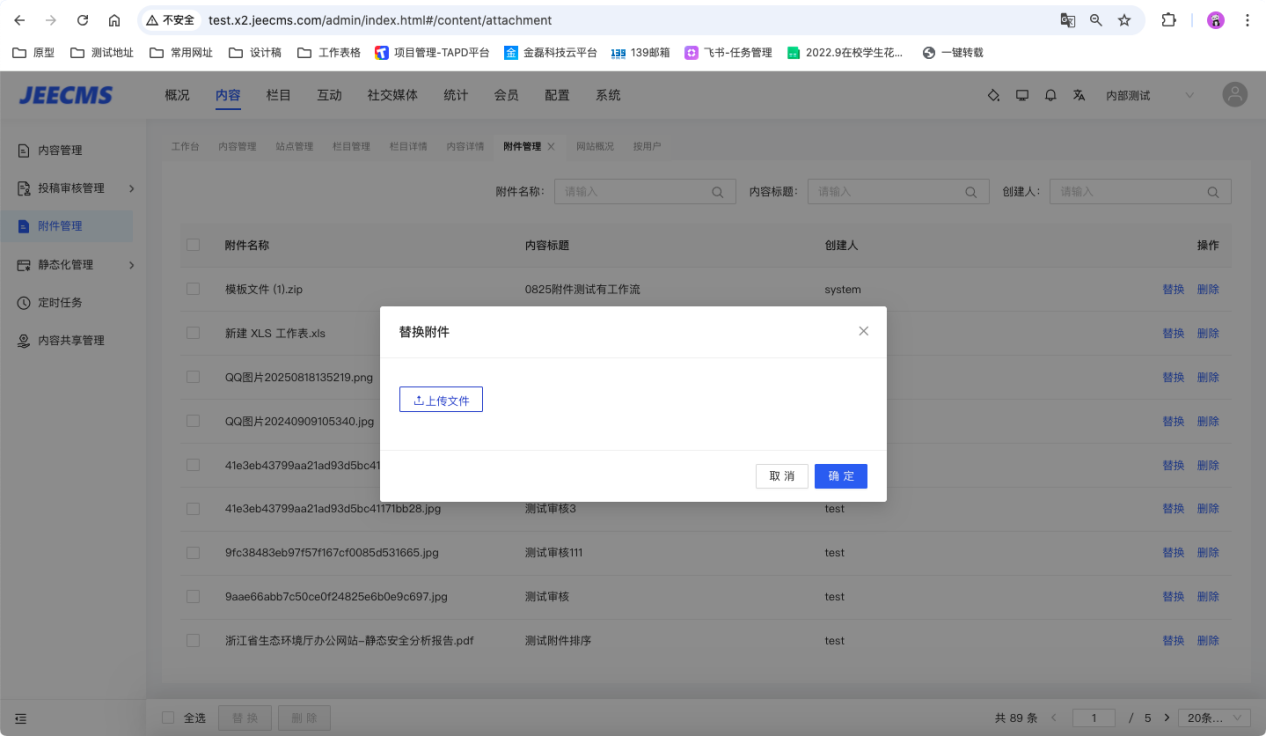Click the theme paint bucket icon in header

[993, 95]
